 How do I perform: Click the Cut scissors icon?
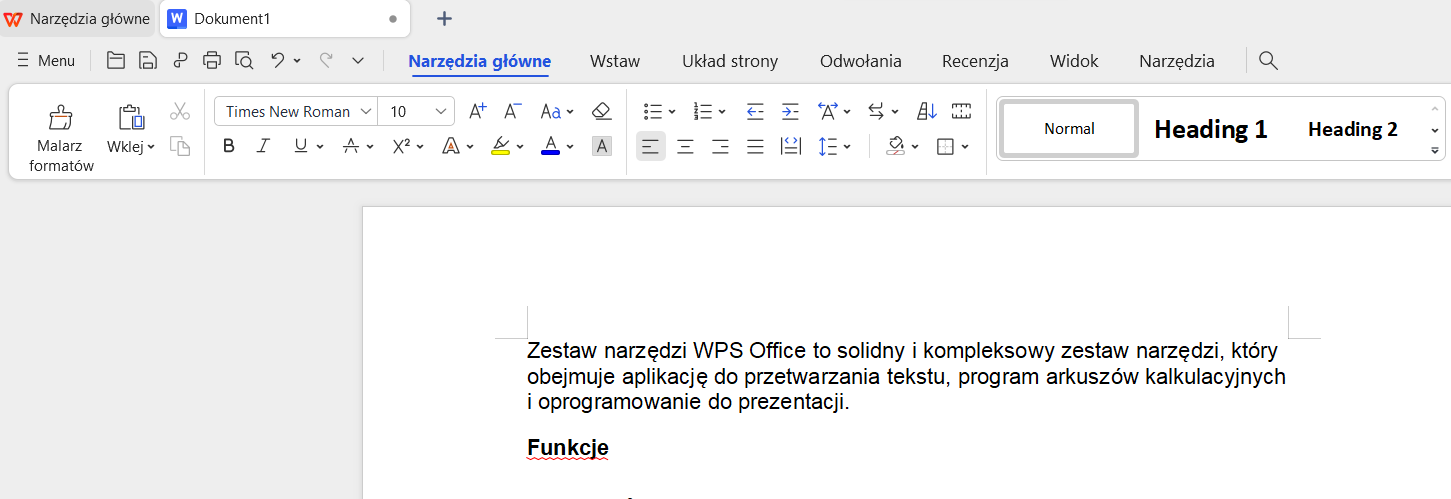tap(180, 111)
